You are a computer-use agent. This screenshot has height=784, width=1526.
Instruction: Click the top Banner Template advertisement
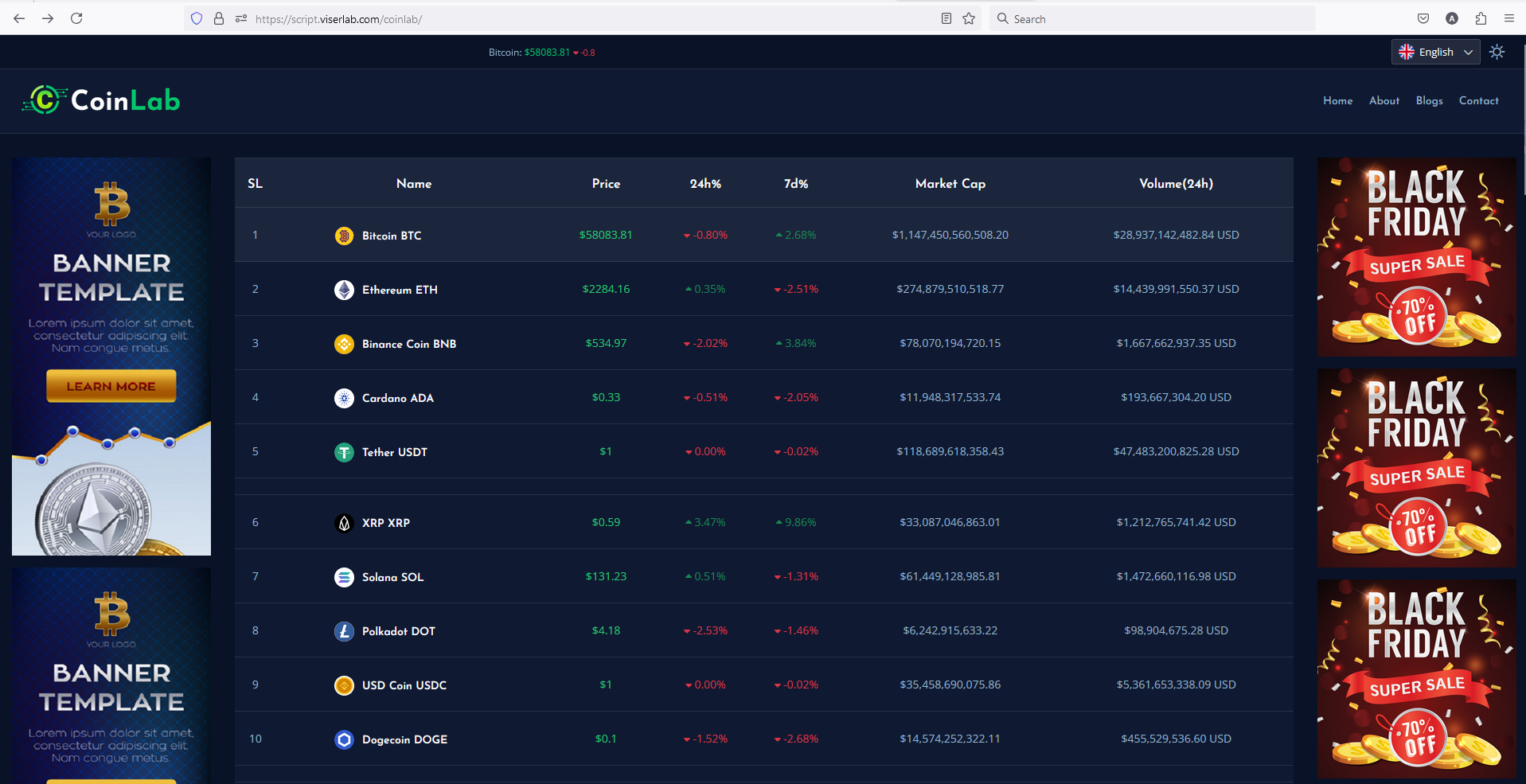click(x=111, y=357)
